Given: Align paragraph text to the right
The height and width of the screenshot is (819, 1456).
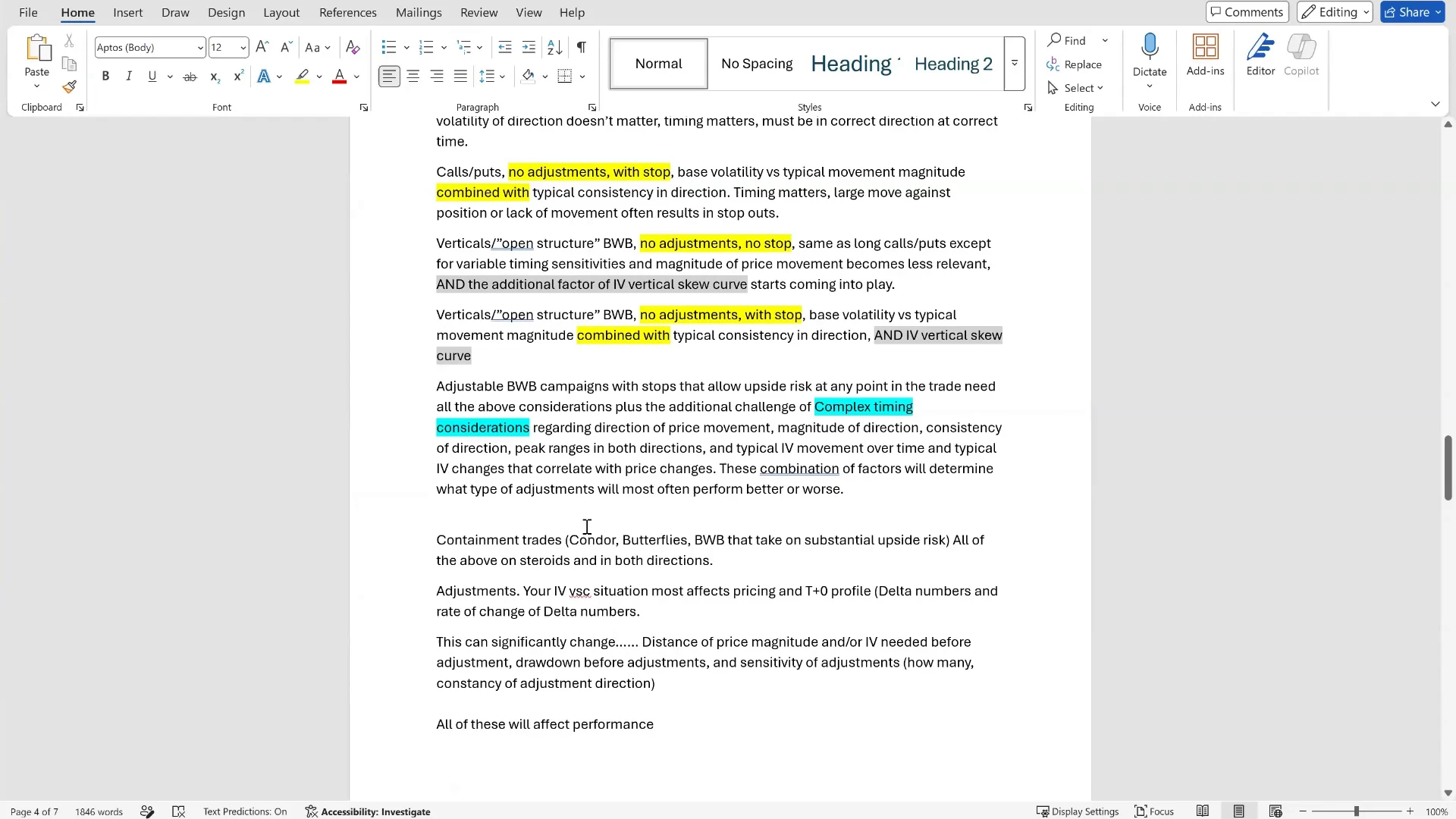Looking at the screenshot, I should (437, 76).
